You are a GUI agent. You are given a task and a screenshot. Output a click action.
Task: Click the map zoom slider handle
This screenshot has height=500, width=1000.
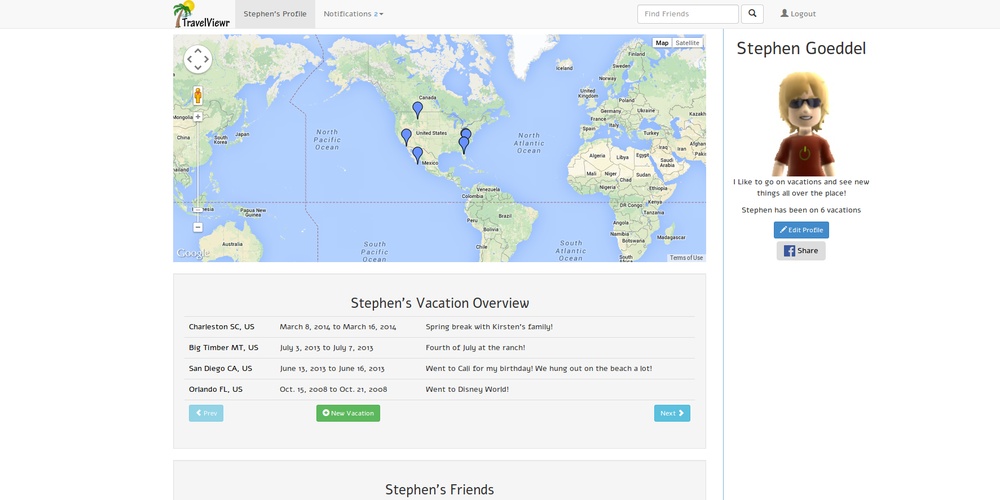(198, 209)
